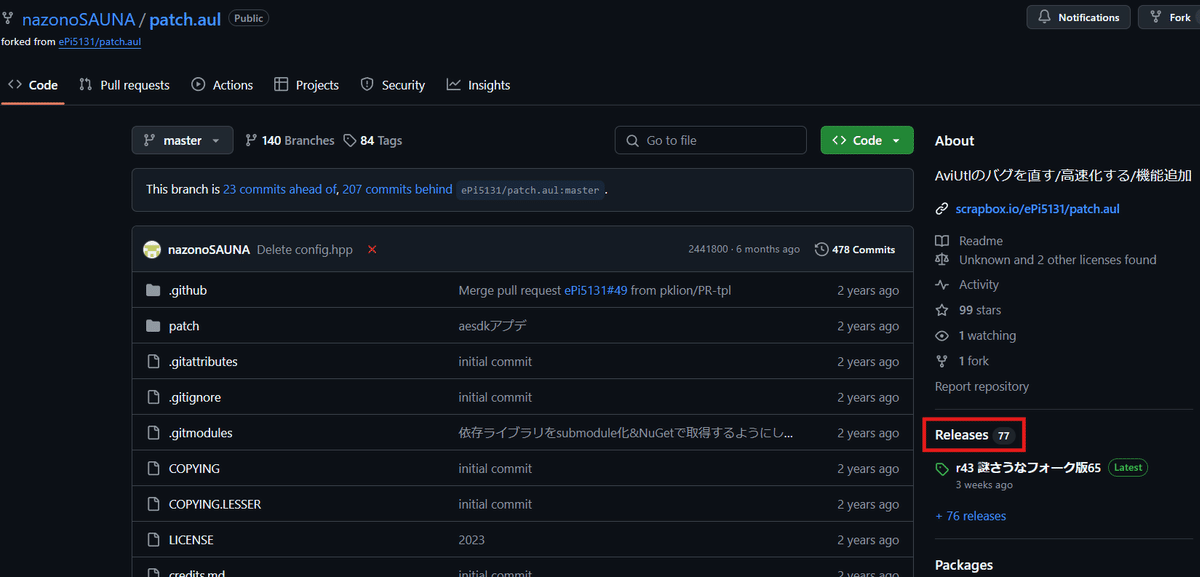Screen dimensions: 1200x577
Task: Focus the Go to file search field
Action: point(710,140)
